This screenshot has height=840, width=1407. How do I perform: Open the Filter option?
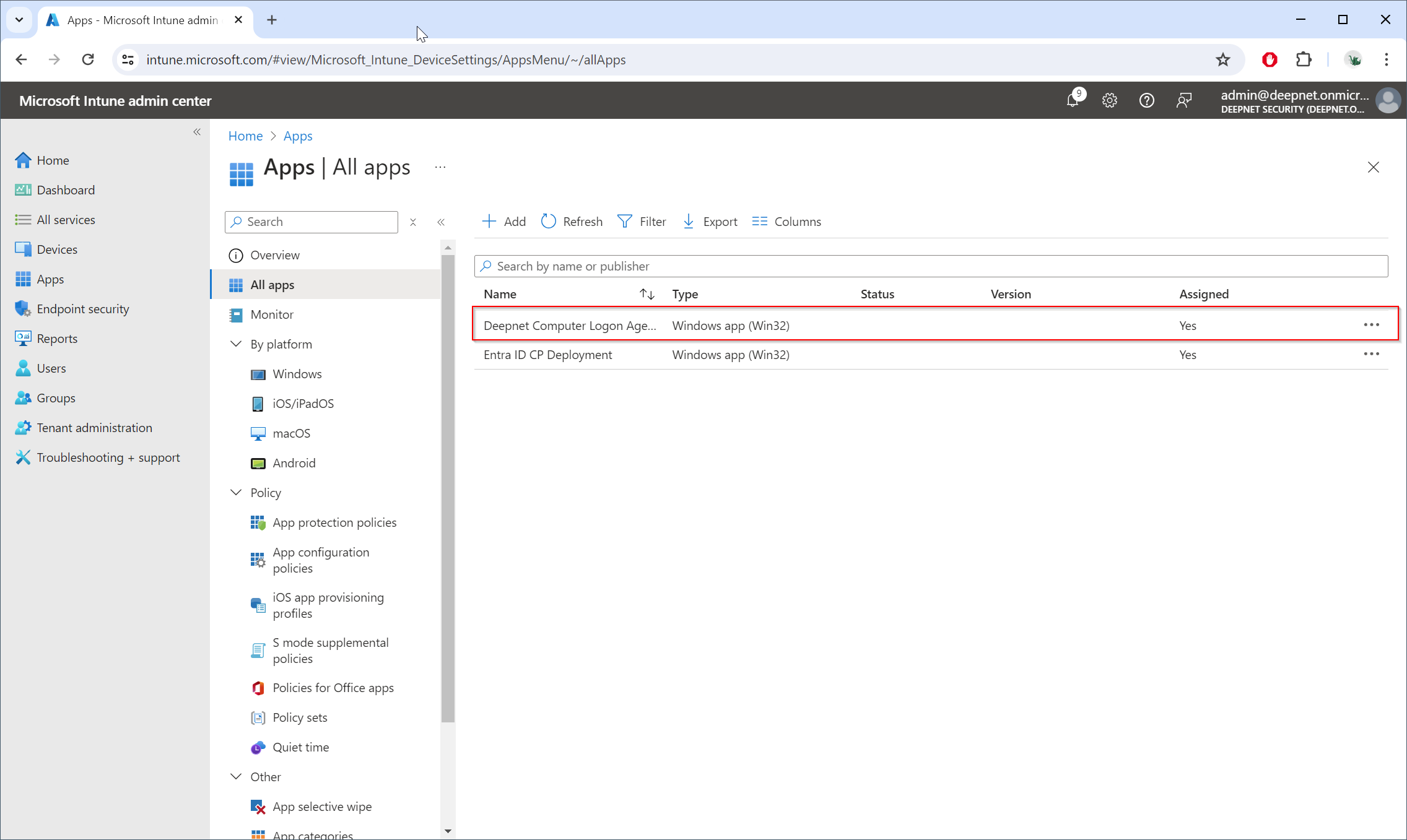(642, 222)
